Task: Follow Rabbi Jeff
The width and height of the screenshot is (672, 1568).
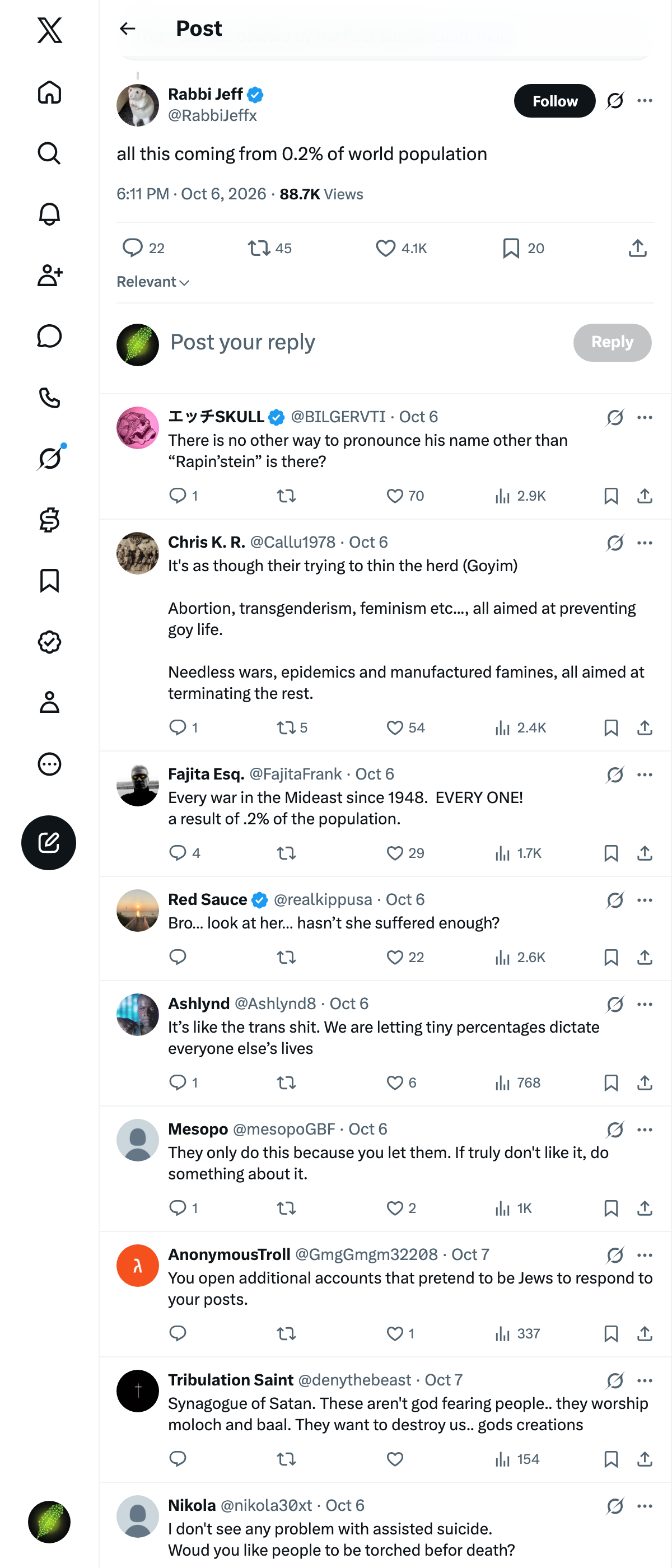Action: (554, 101)
